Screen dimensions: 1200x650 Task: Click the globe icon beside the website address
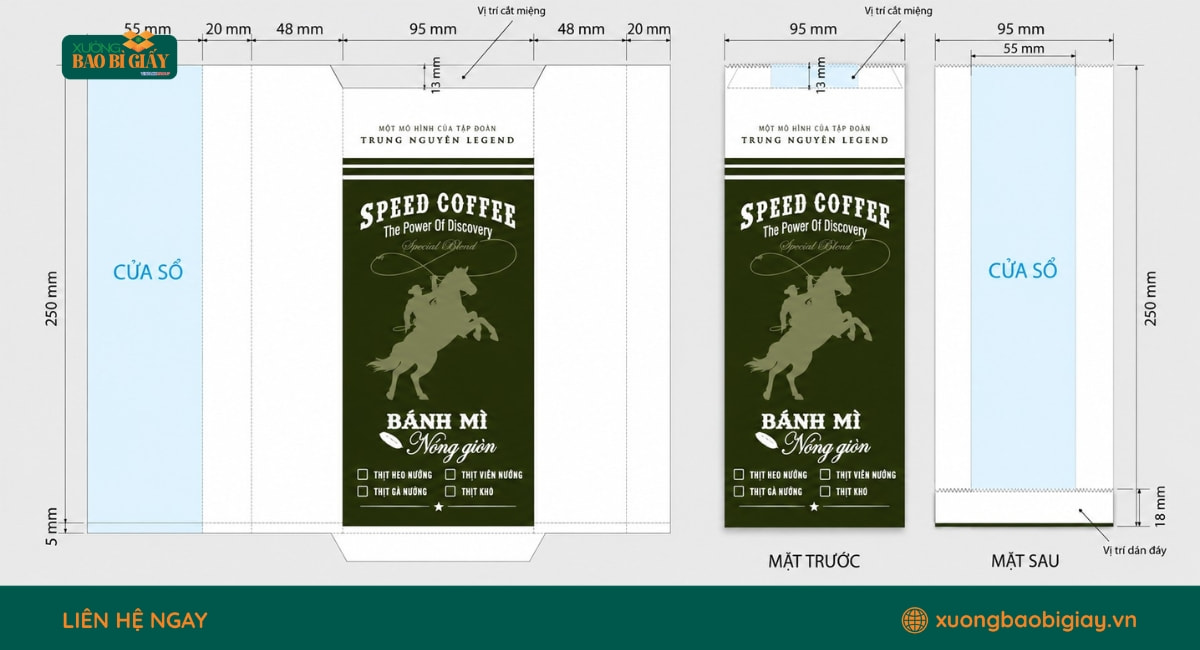pos(914,620)
